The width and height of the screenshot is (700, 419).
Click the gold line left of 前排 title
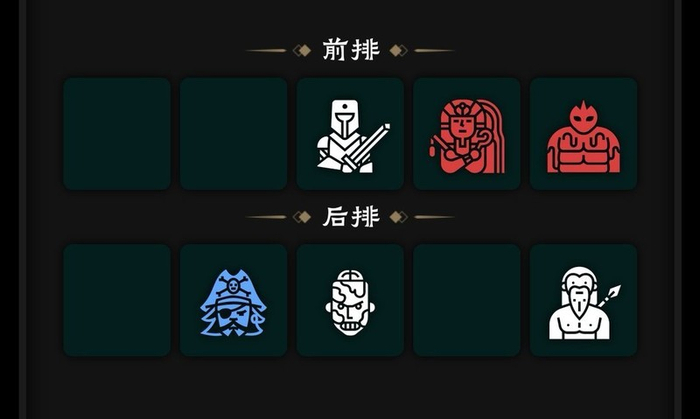coord(266,50)
